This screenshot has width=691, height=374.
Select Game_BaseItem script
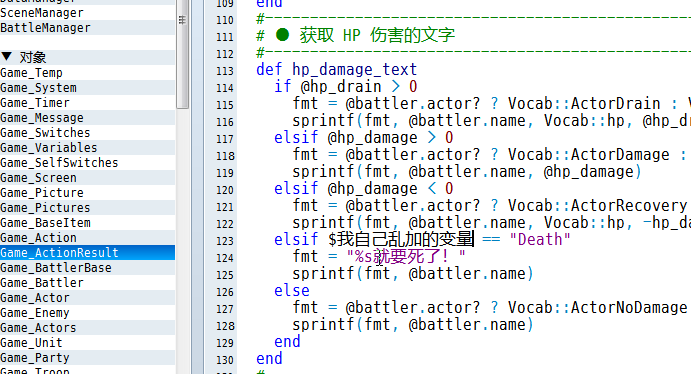click(x=45, y=222)
